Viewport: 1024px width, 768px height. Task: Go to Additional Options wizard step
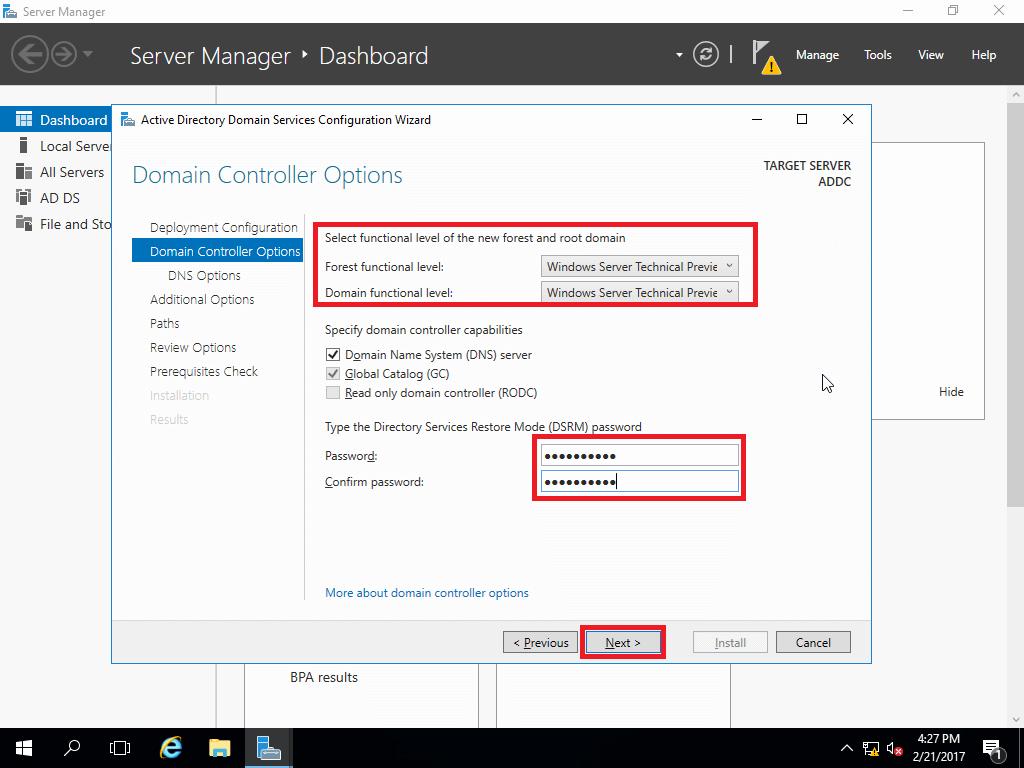click(202, 299)
